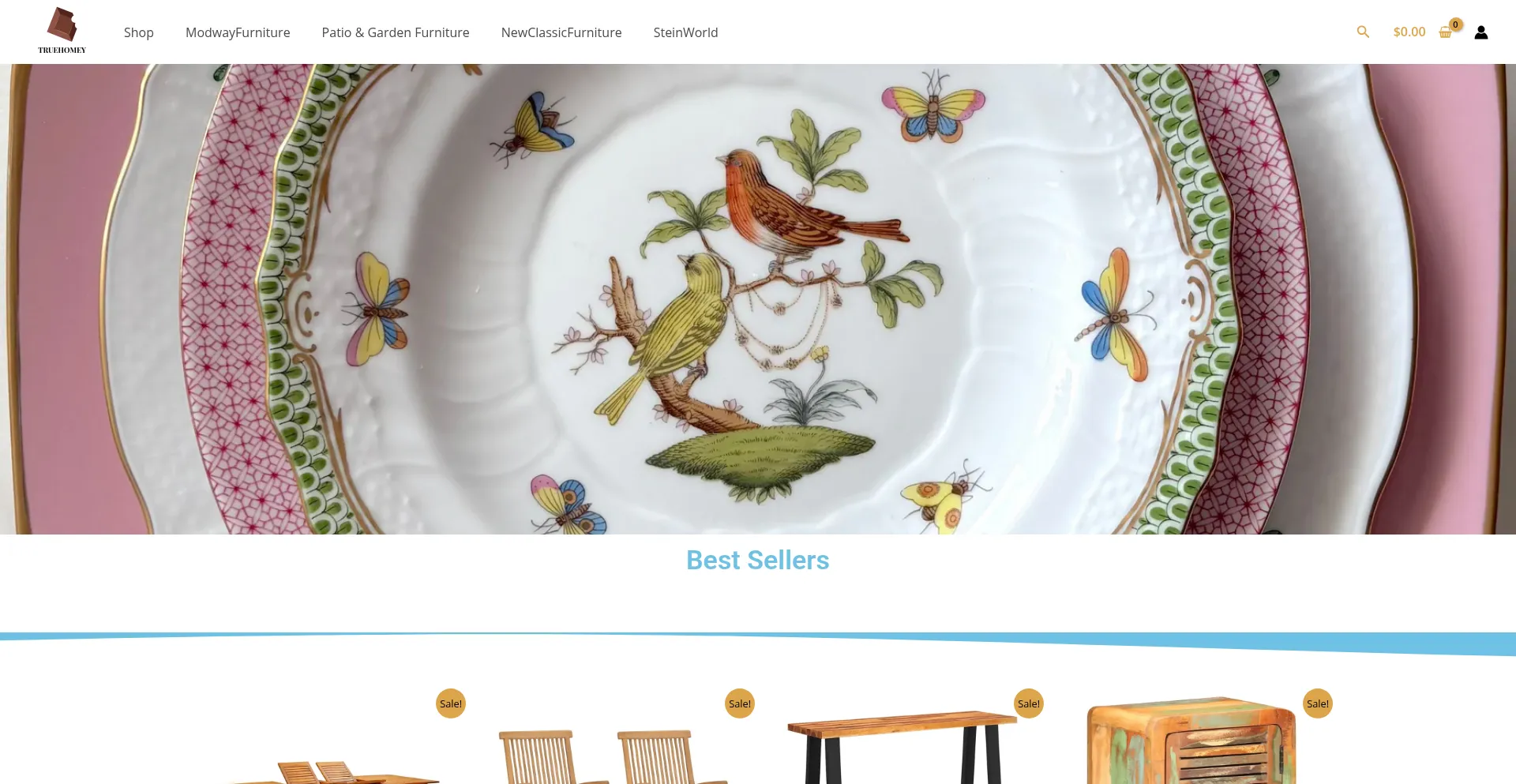Screen dimensions: 1516x784
Task: Open the search magnifier icon
Action: click(x=1363, y=32)
